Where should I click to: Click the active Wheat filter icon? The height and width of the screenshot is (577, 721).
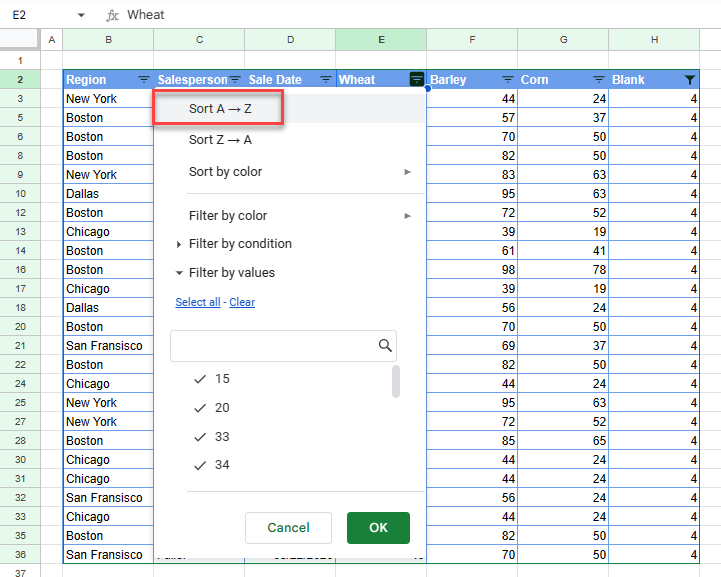tap(417, 80)
